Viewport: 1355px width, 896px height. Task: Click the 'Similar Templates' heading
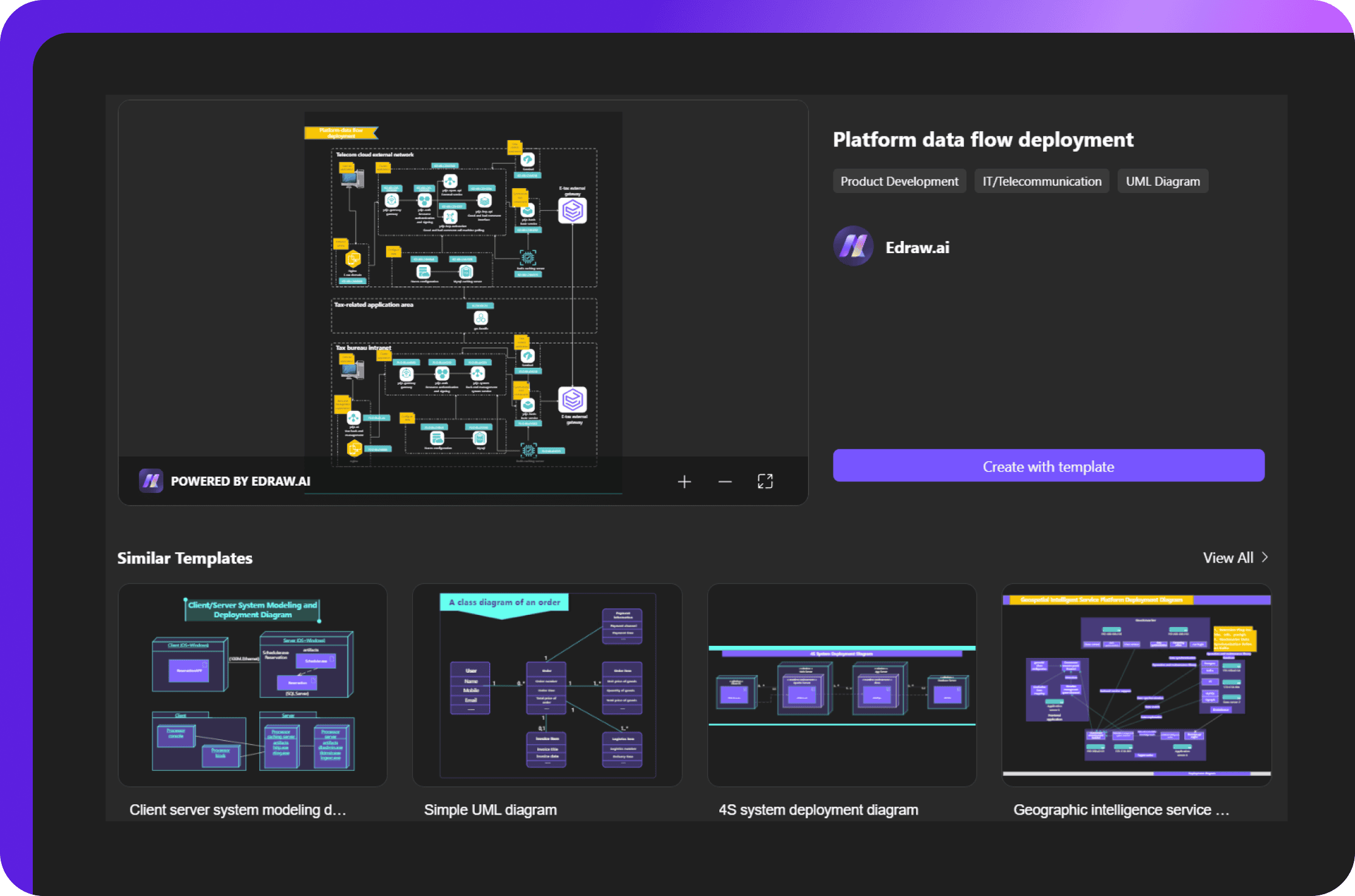coord(185,558)
